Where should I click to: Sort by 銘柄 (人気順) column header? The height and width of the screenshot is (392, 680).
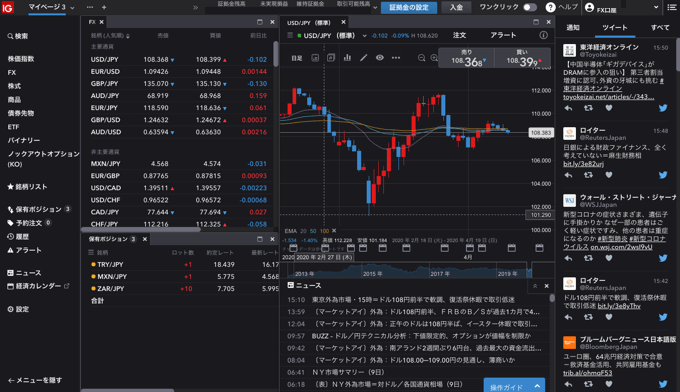click(110, 36)
